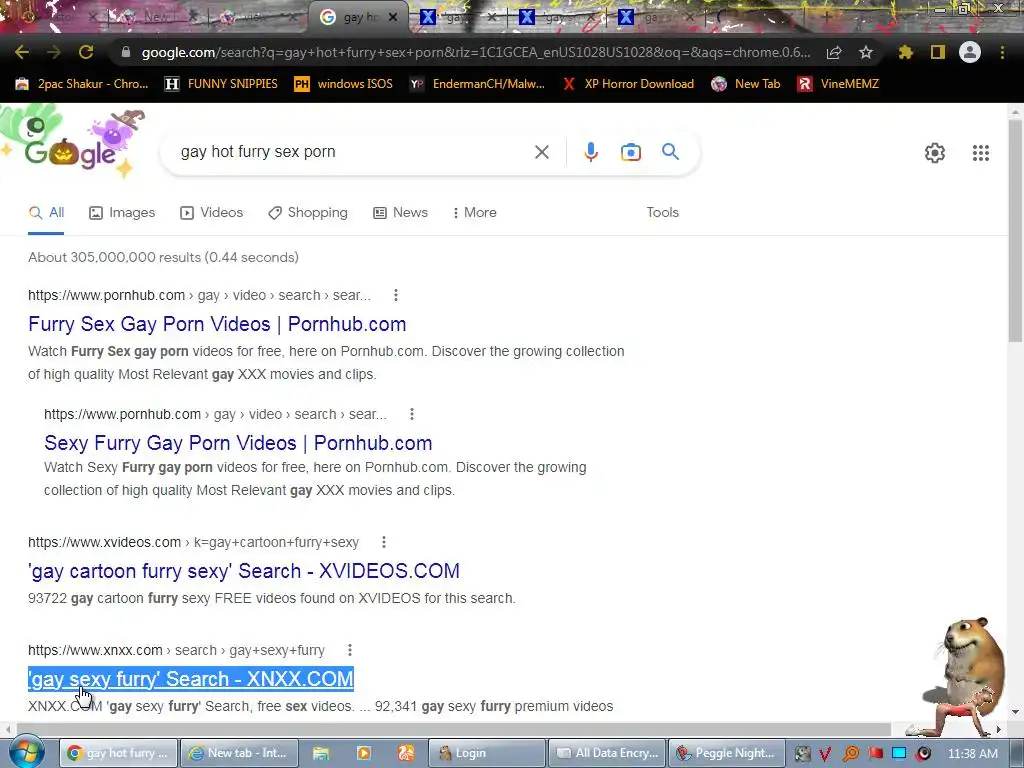Open Google quick settings gear

click(x=935, y=153)
